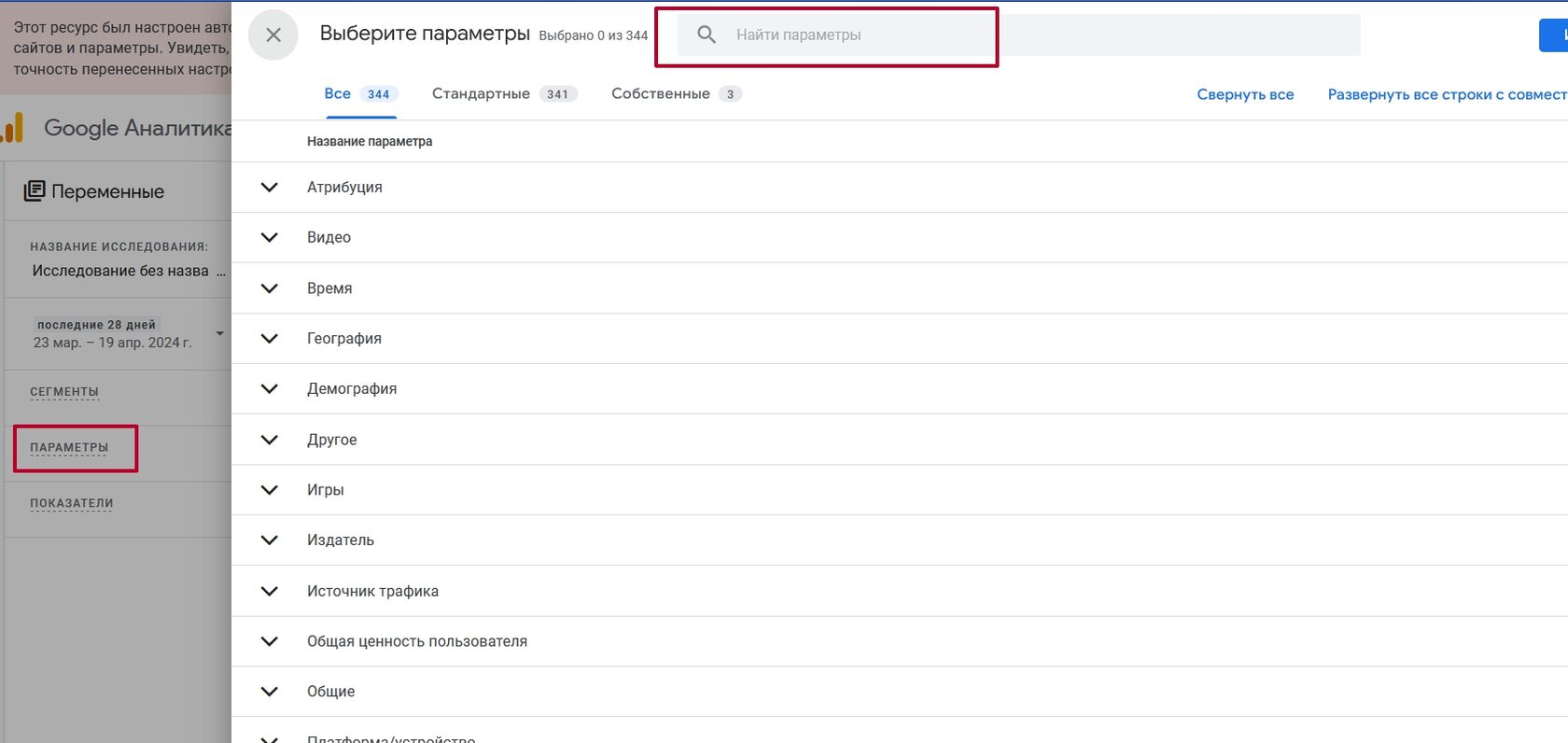1568x743 pixels.
Task: Click the '341' count badge
Action: [x=558, y=94]
